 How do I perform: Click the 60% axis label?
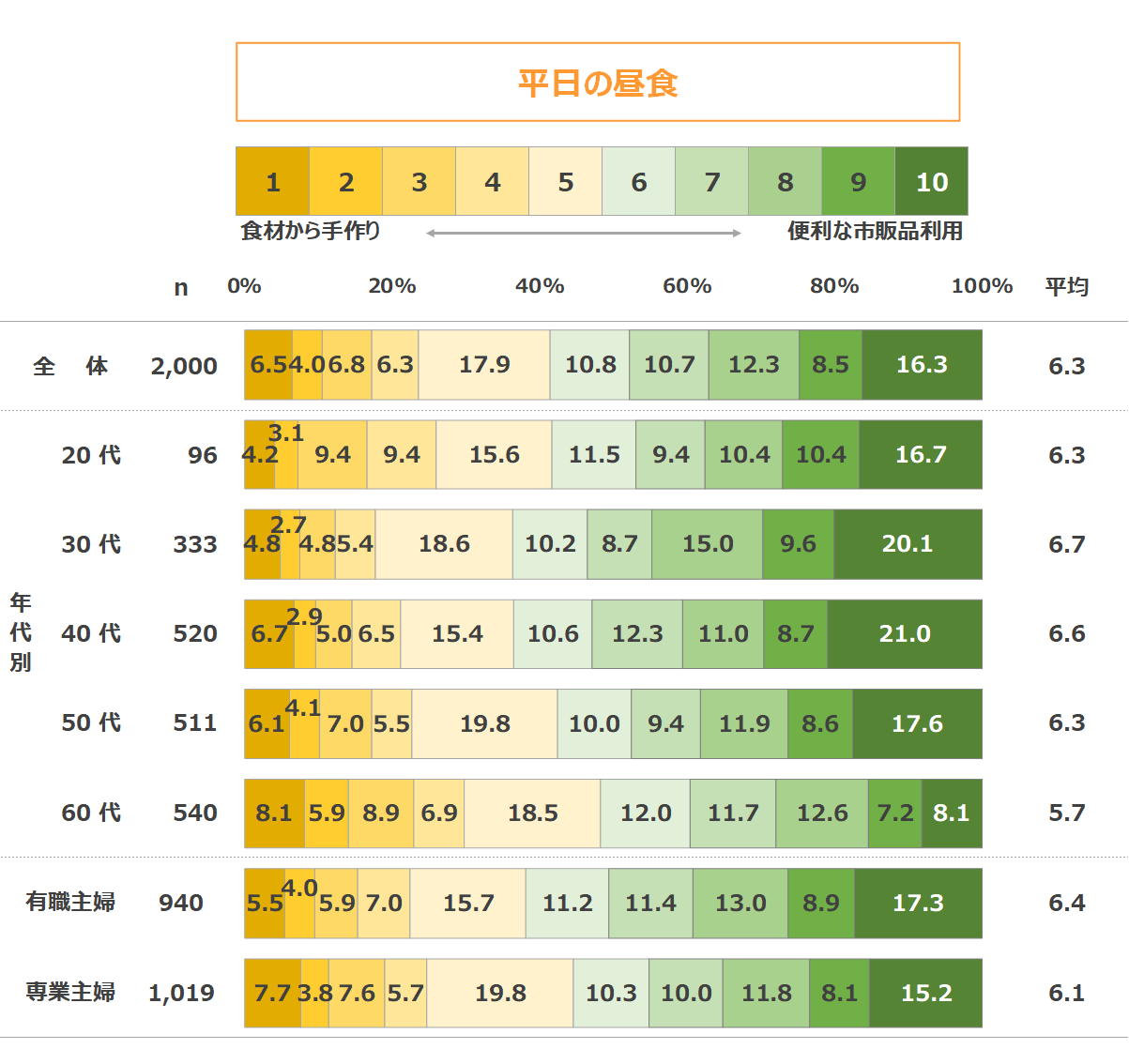[687, 286]
